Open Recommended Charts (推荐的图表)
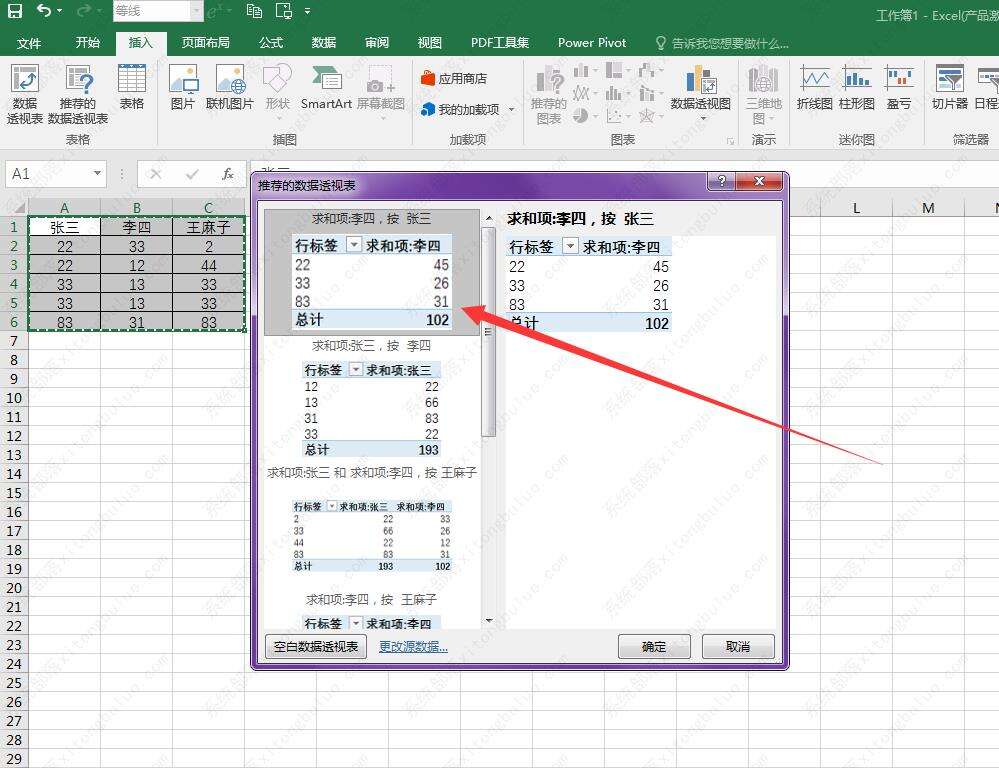999x768 pixels. pyautogui.click(x=549, y=94)
